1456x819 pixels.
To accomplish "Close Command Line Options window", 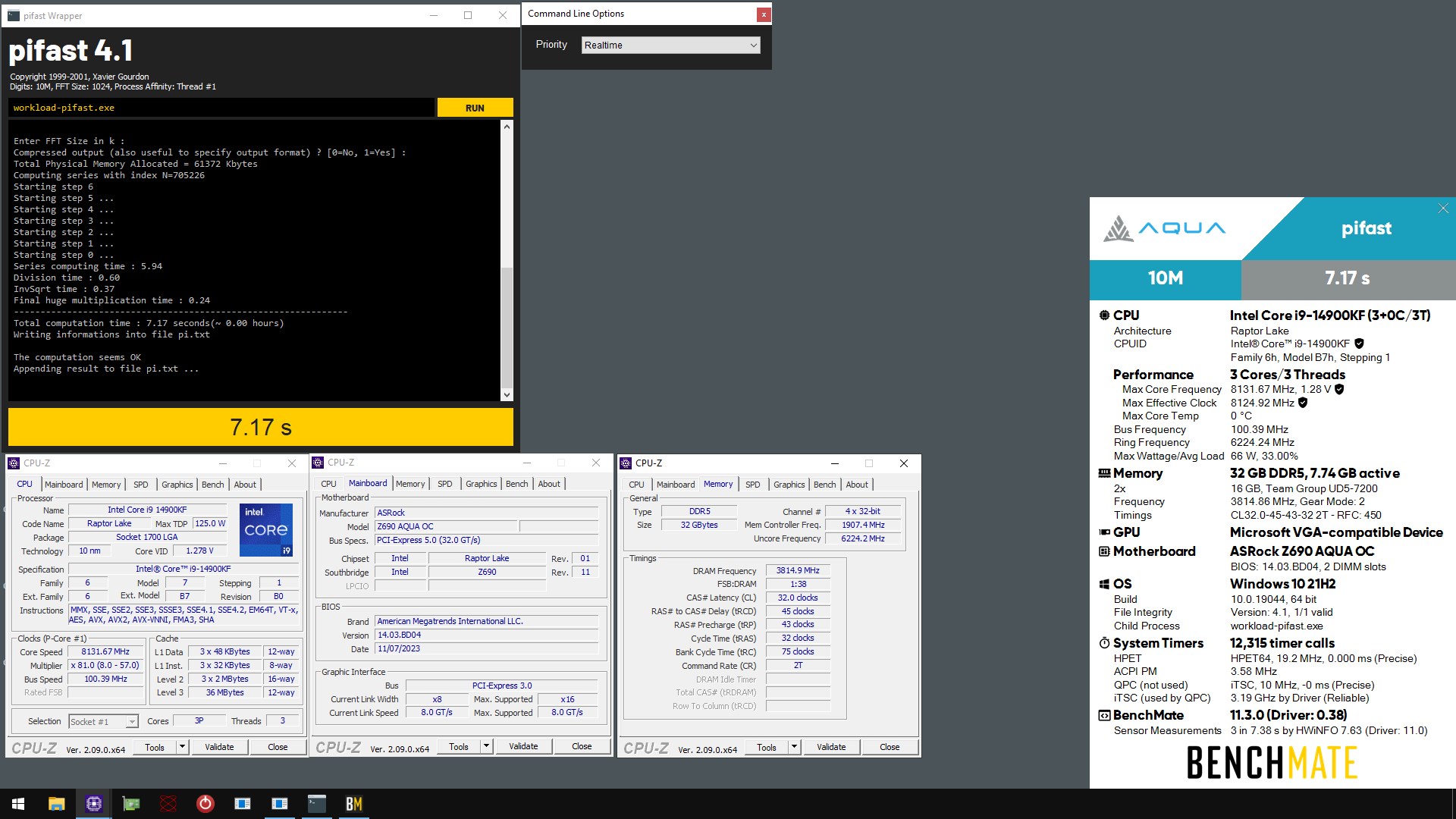I will click(x=764, y=14).
